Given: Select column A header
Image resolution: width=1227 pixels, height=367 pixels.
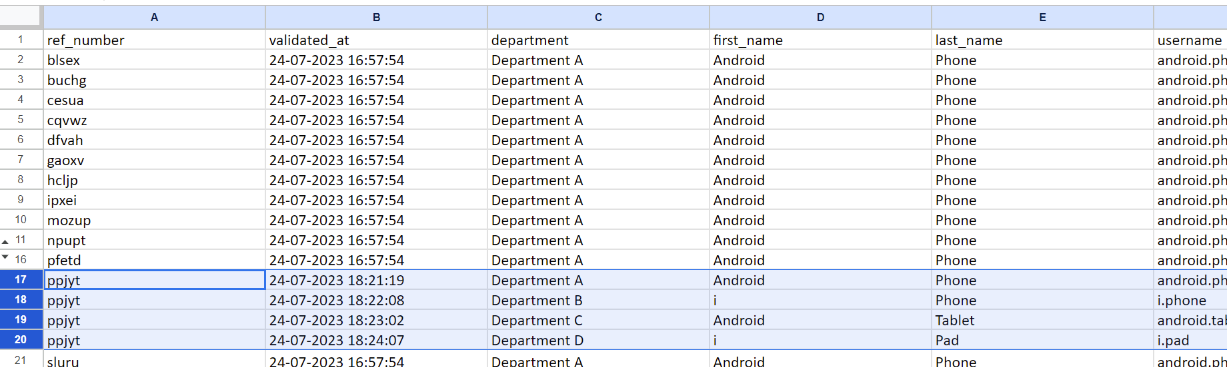Looking at the screenshot, I should coord(154,17).
